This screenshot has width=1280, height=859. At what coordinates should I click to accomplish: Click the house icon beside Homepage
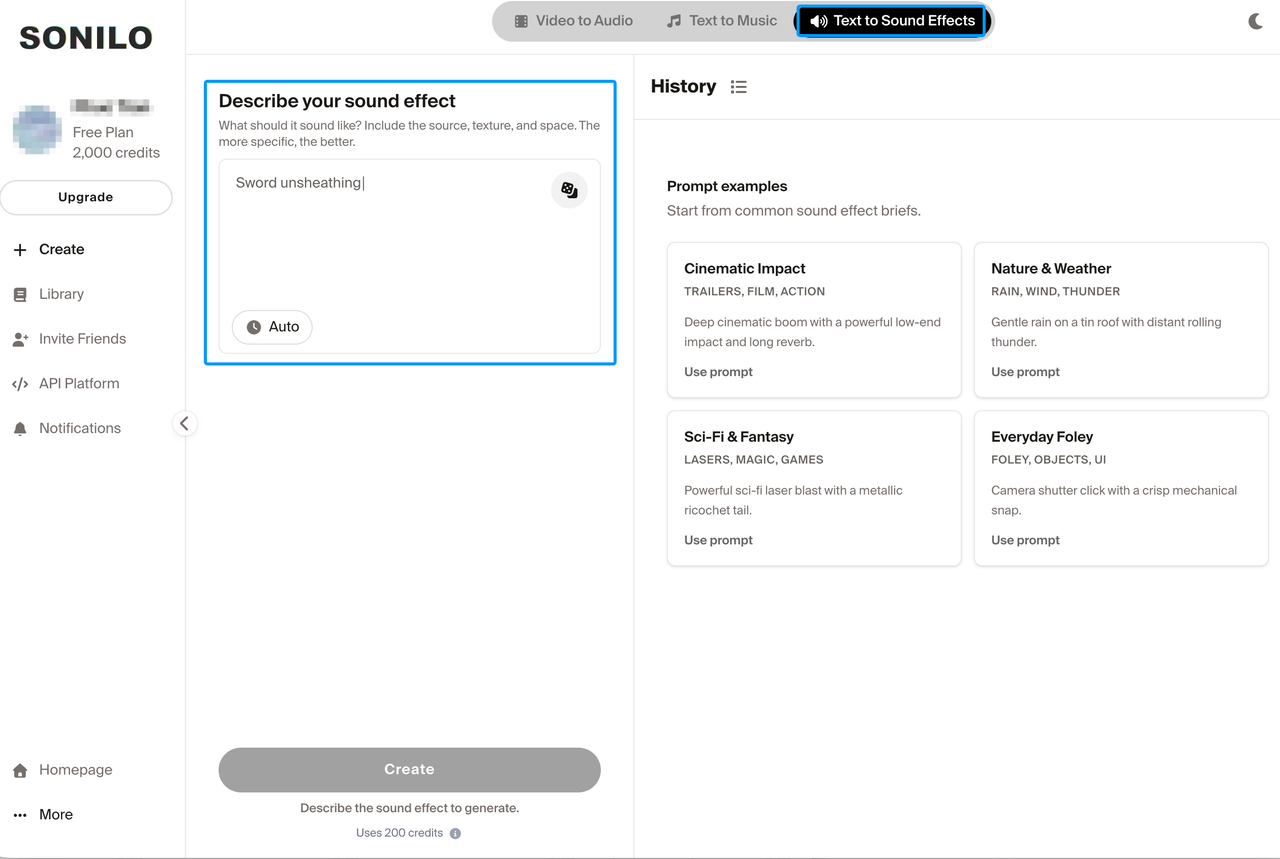click(x=20, y=771)
